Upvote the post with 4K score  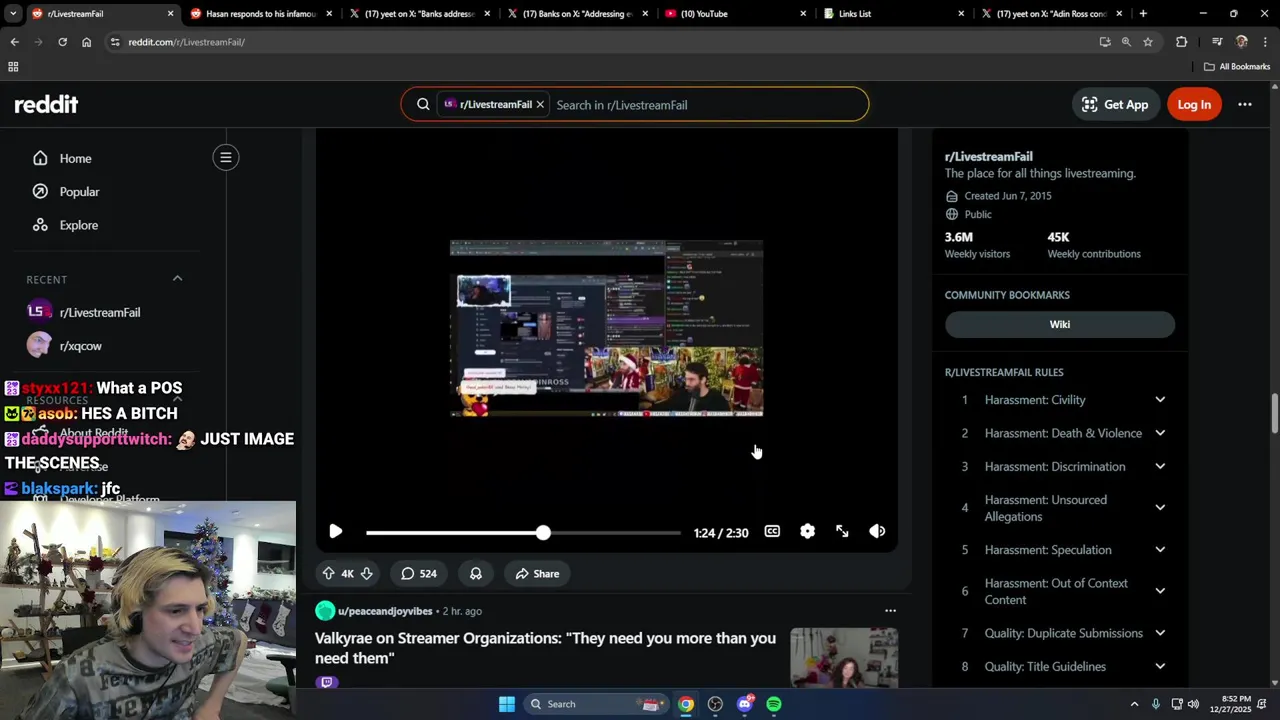328,573
